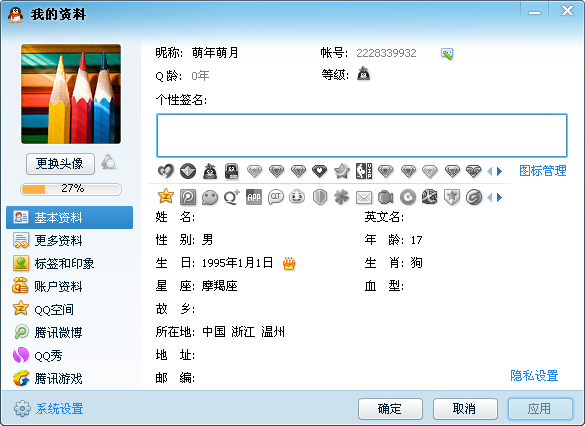585x426 pixels.
Task: Click the penguin card icon in services row
Action: point(232,171)
